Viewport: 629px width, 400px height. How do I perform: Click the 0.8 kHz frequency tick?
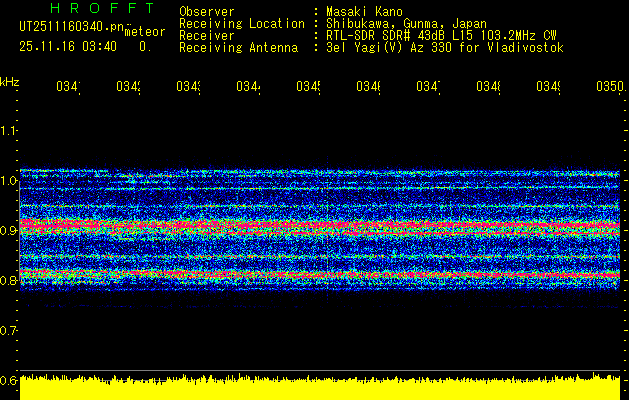coord(9,281)
